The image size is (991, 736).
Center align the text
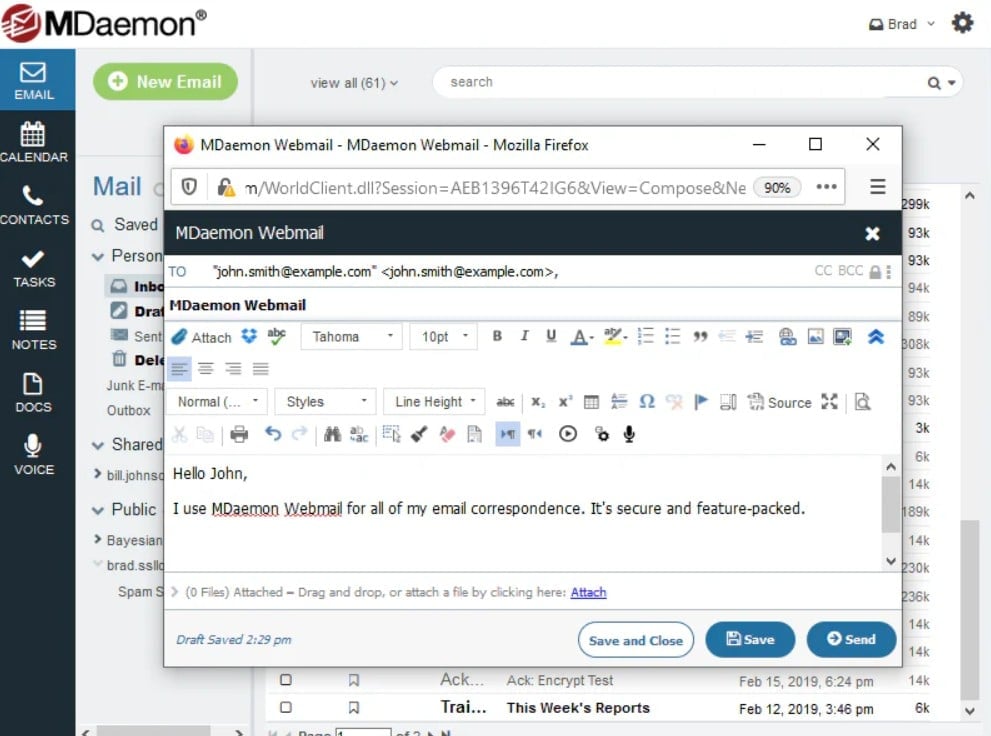(206, 368)
